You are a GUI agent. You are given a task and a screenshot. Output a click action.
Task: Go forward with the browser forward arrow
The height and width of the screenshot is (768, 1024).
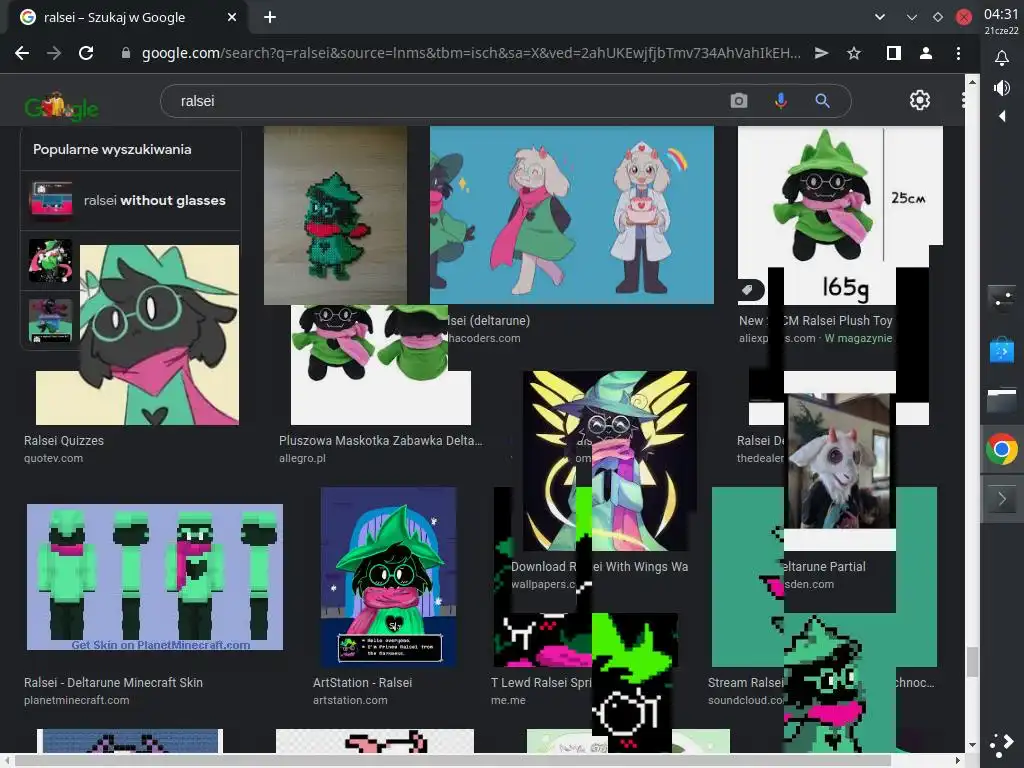click(x=54, y=54)
